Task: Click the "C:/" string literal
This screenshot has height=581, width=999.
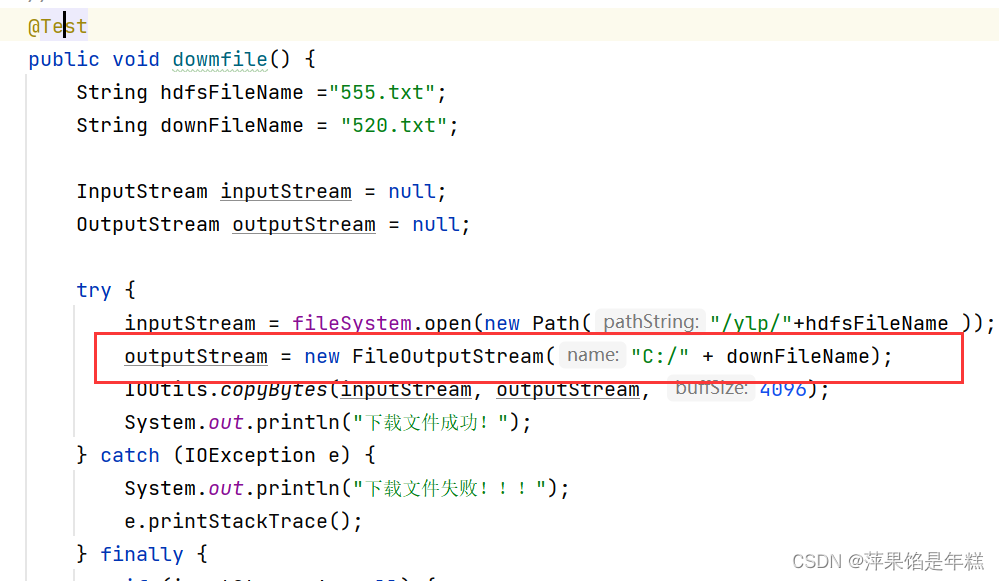Action: coord(660,356)
